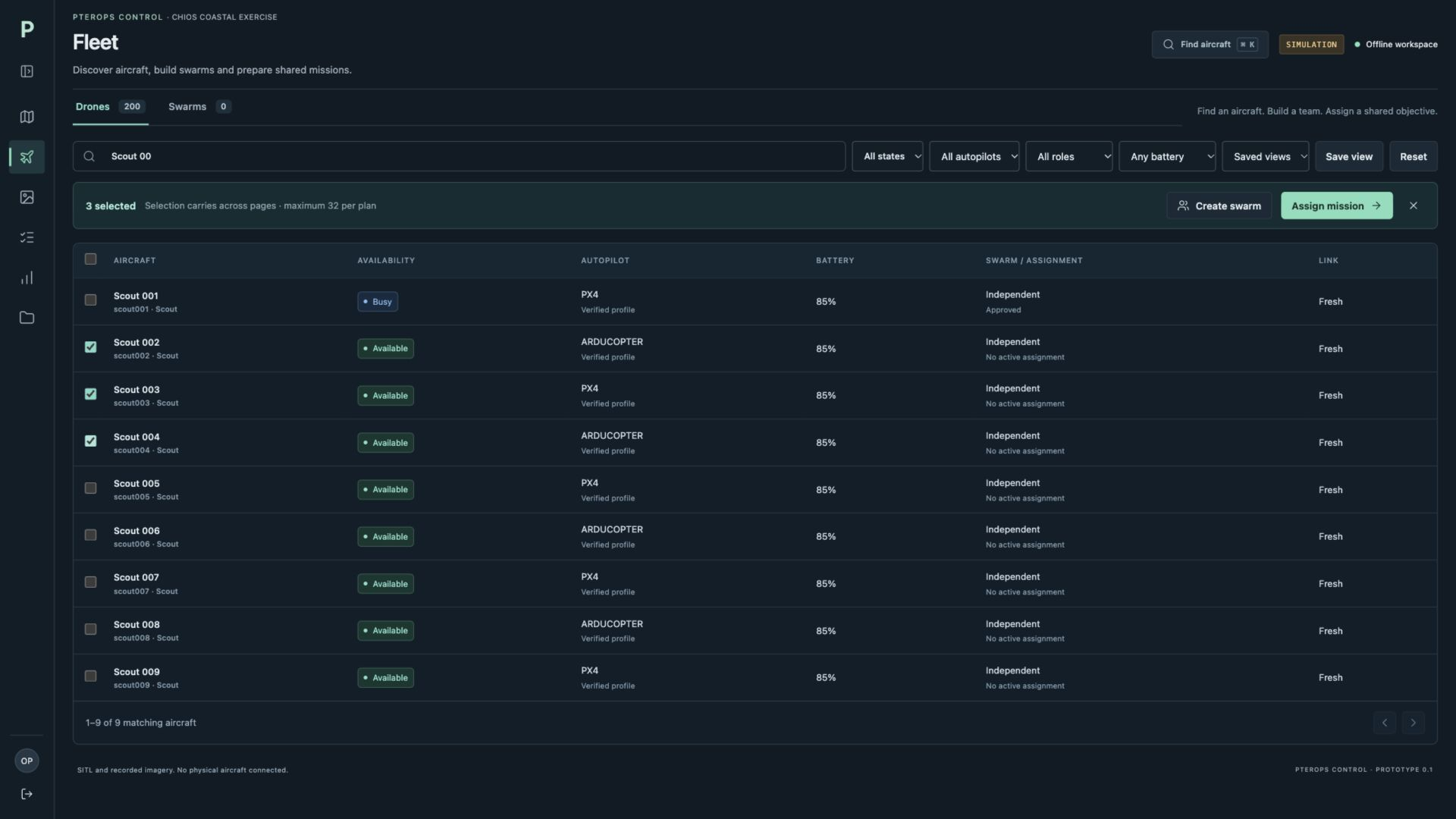The image size is (1456, 819).
Task: Open the Find aircraft search button
Action: (x=1210, y=44)
